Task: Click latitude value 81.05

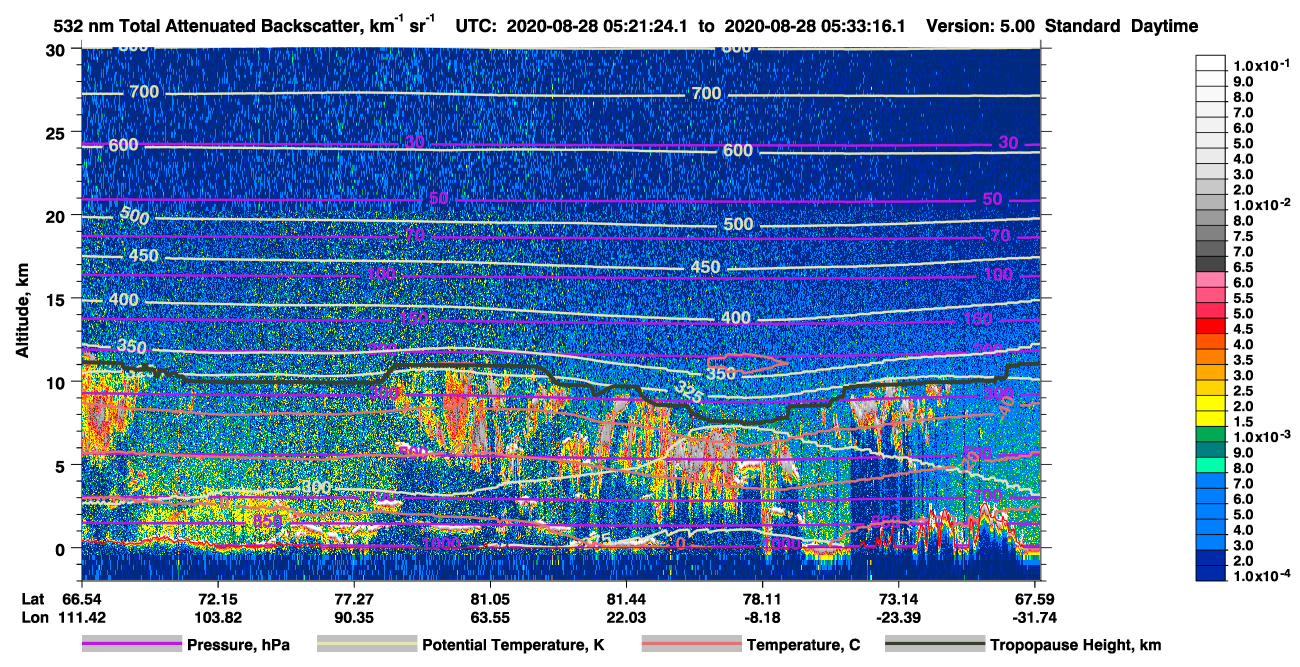Action: [x=489, y=599]
